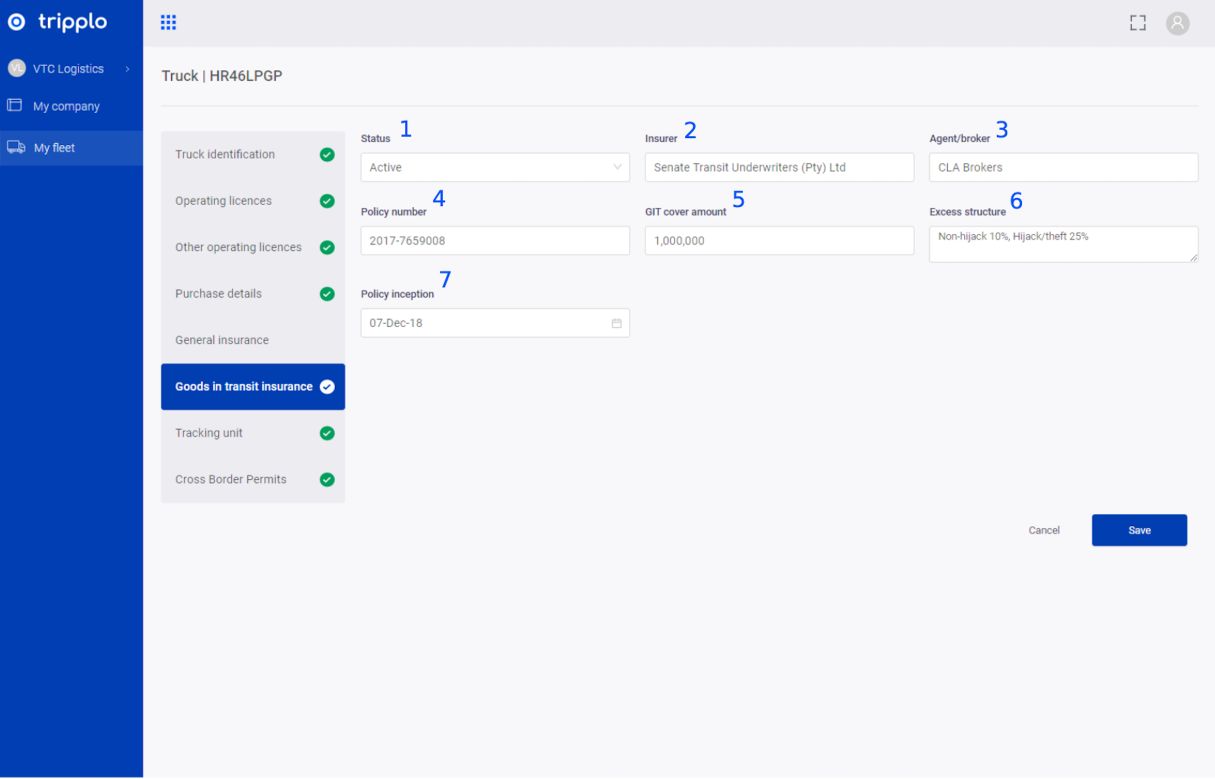Click the Tracking unit green checkmark
Image resolution: width=1215 pixels, height=779 pixels.
coord(326,433)
